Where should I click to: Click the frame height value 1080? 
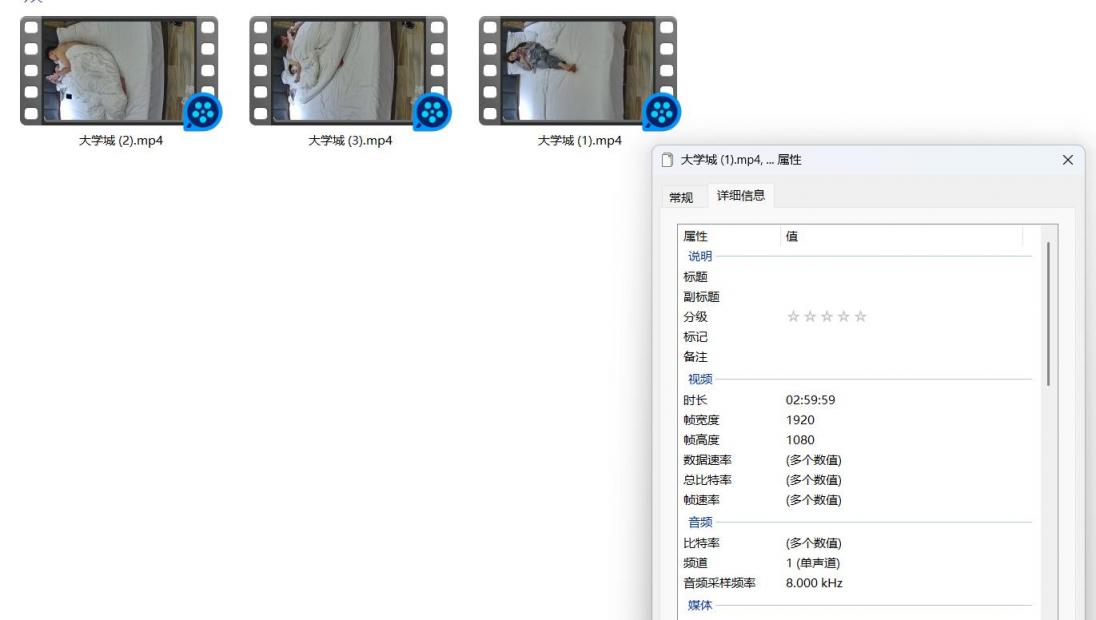[800, 440]
